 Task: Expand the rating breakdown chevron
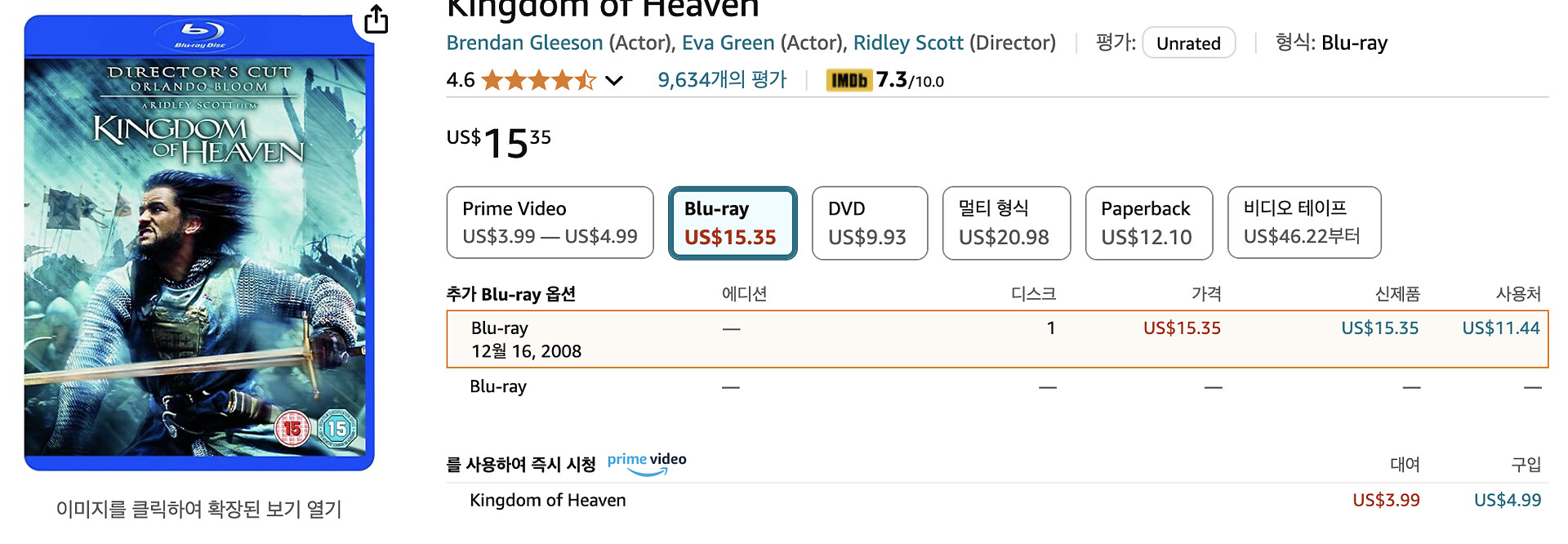tap(614, 80)
